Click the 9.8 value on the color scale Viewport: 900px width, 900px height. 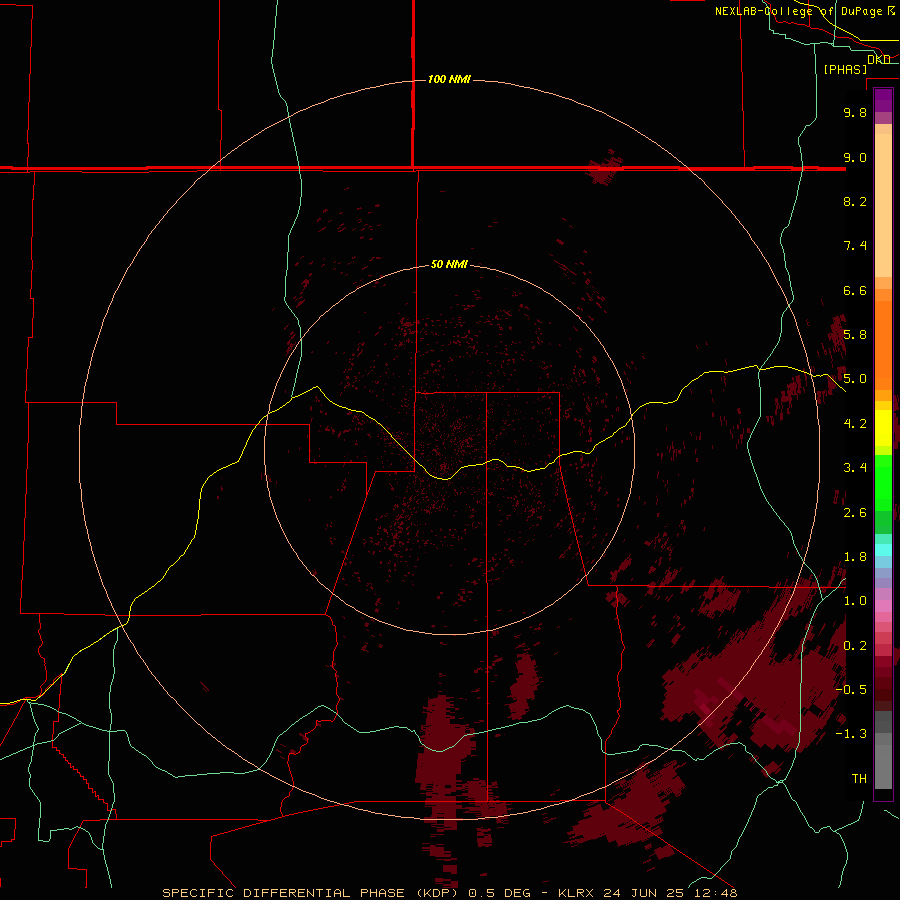click(x=855, y=112)
